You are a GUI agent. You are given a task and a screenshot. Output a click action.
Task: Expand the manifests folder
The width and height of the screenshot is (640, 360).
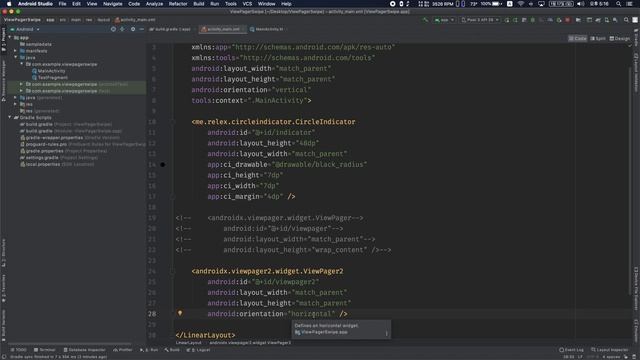coord(16,51)
